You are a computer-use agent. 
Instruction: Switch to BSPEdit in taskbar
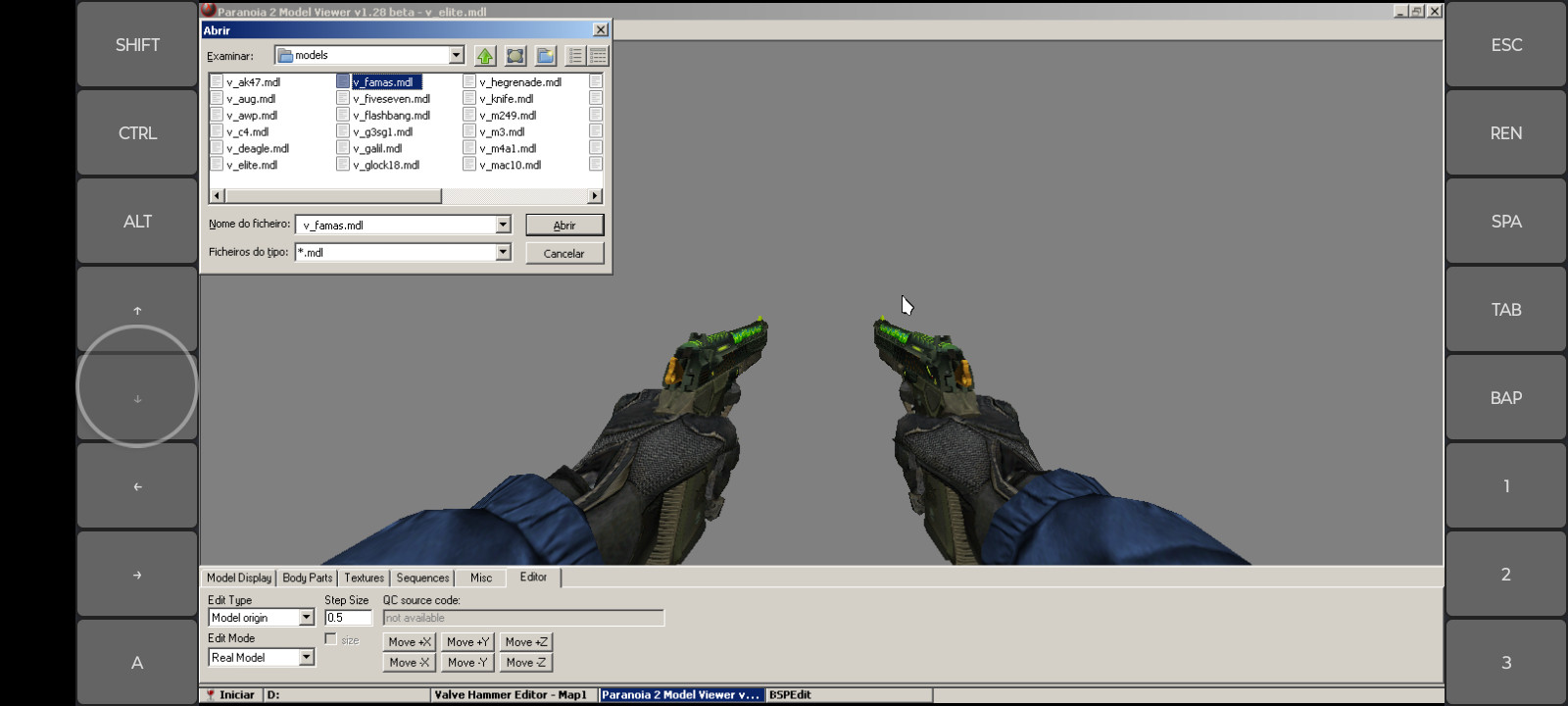849,694
